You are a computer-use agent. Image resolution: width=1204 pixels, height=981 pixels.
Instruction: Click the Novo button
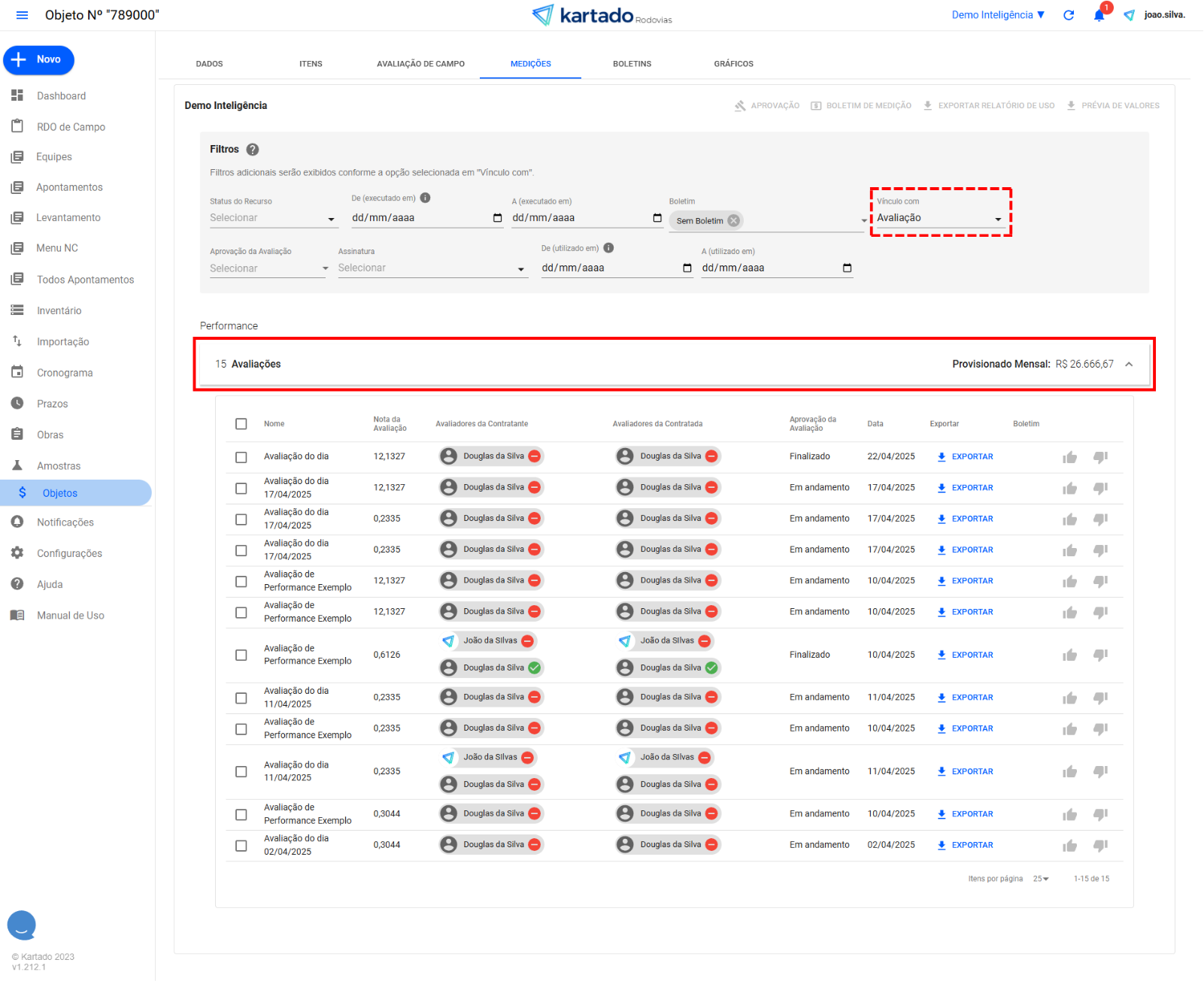click(x=39, y=60)
